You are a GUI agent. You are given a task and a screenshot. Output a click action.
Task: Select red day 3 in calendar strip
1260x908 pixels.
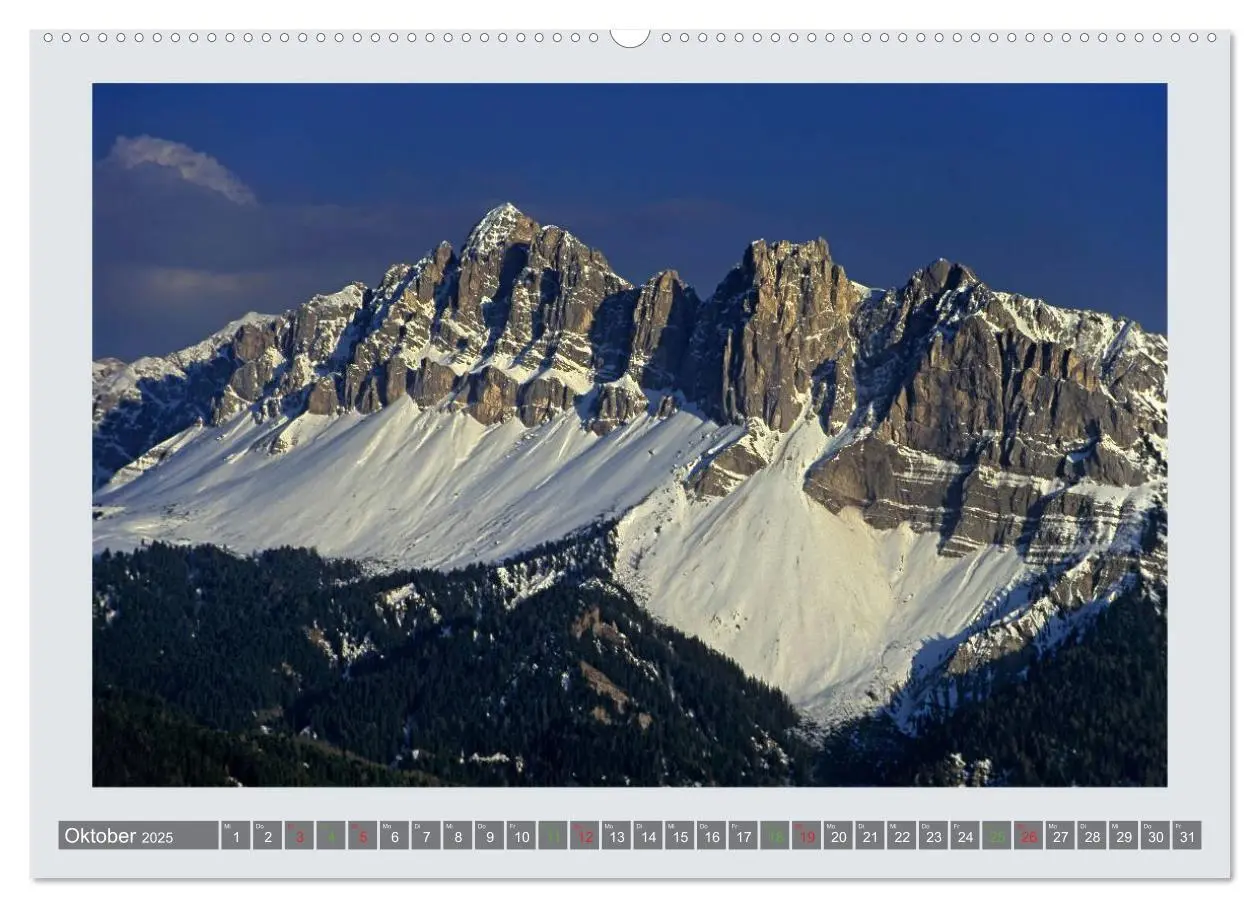299,835
